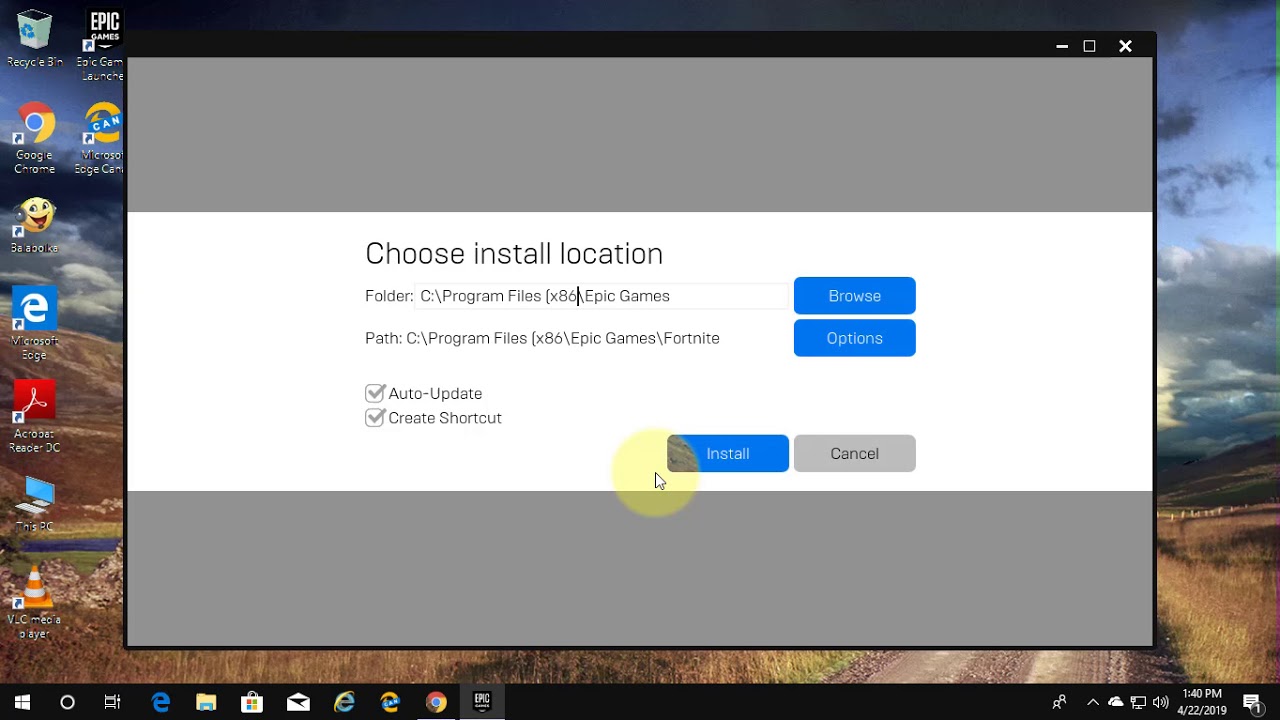The width and height of the screenshot is (1280, 720).
Task: Open File Explorer from the taskbar
Action: tap(206, 702)
